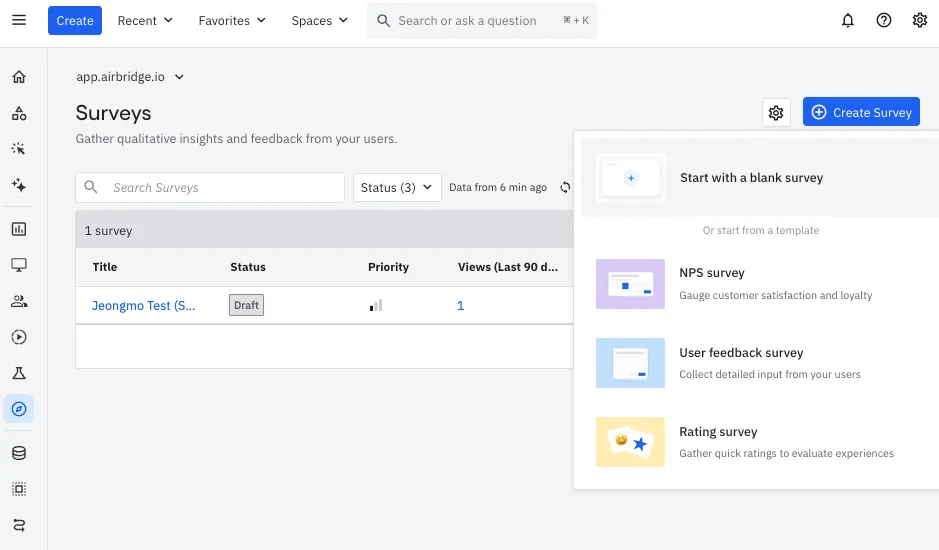The height and width of the screenshot is (550, 939).
Task: Expand the Recent dropdown
Action: click(x=145, y=20)
